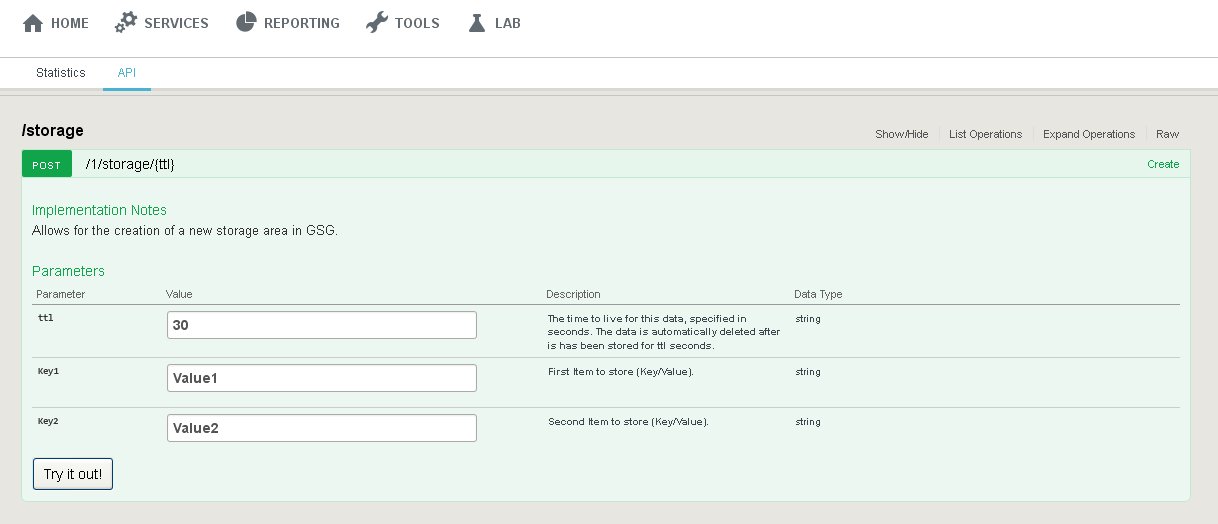Image resolution: width=1218 pixels, height=524 pixels.
Task: Click the Tools wrench icon
Action: 377,23
